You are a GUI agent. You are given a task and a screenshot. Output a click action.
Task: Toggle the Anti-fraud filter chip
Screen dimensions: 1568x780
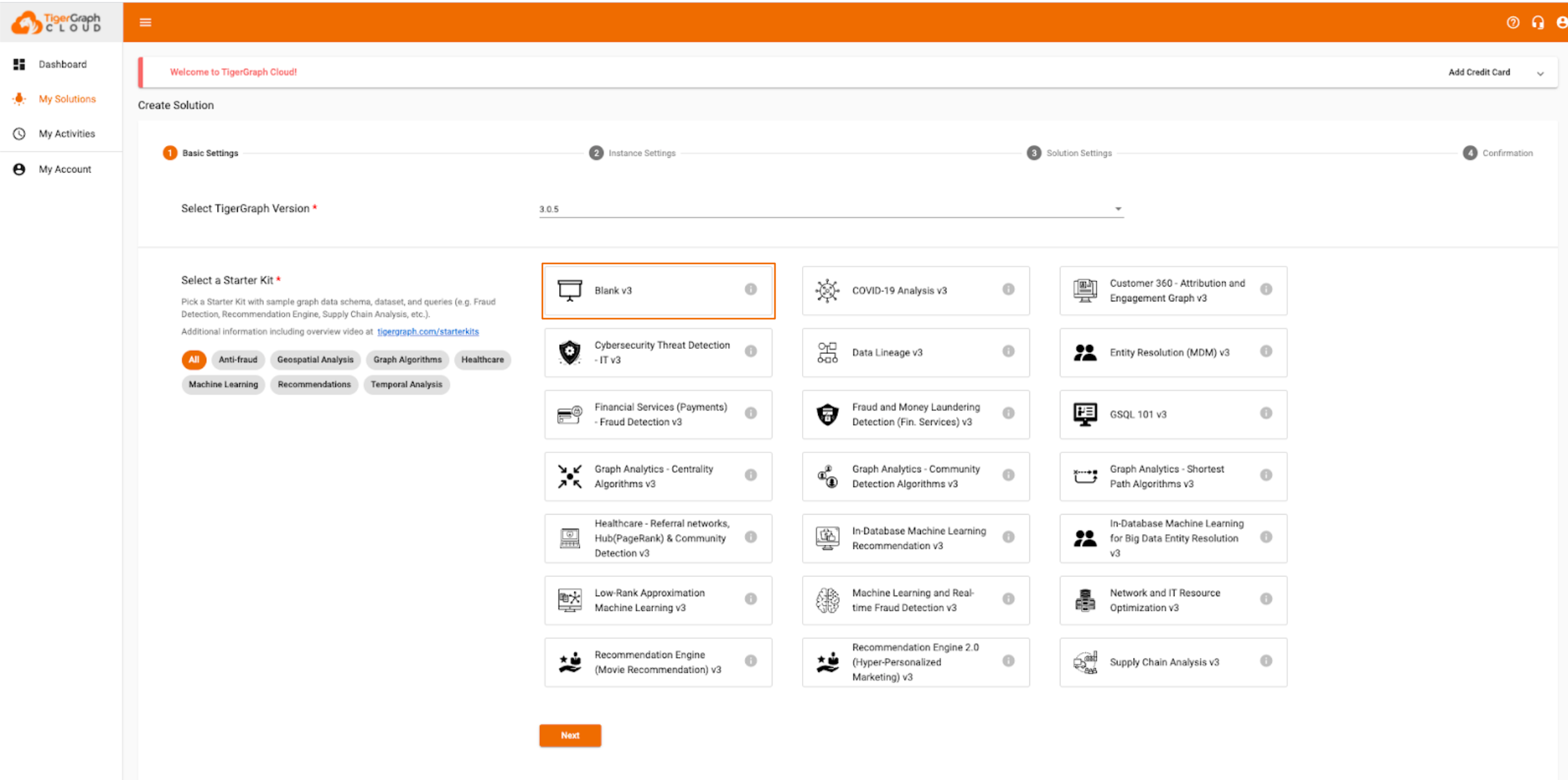coord(238,360)
